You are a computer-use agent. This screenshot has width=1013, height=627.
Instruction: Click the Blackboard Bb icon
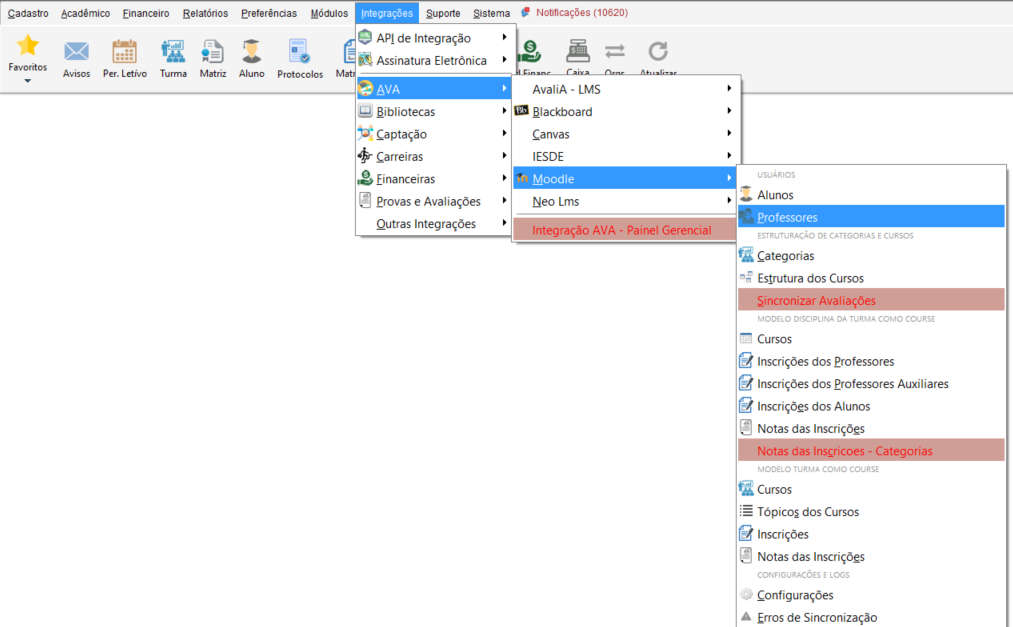(x=521, y=110)
